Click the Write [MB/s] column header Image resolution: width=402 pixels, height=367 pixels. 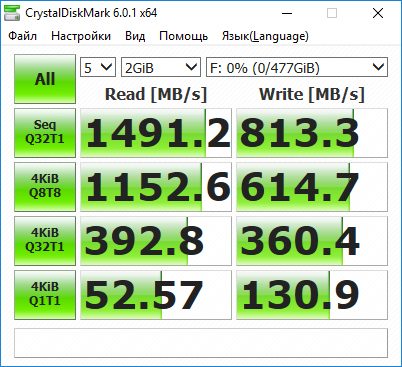coord(312,94)
